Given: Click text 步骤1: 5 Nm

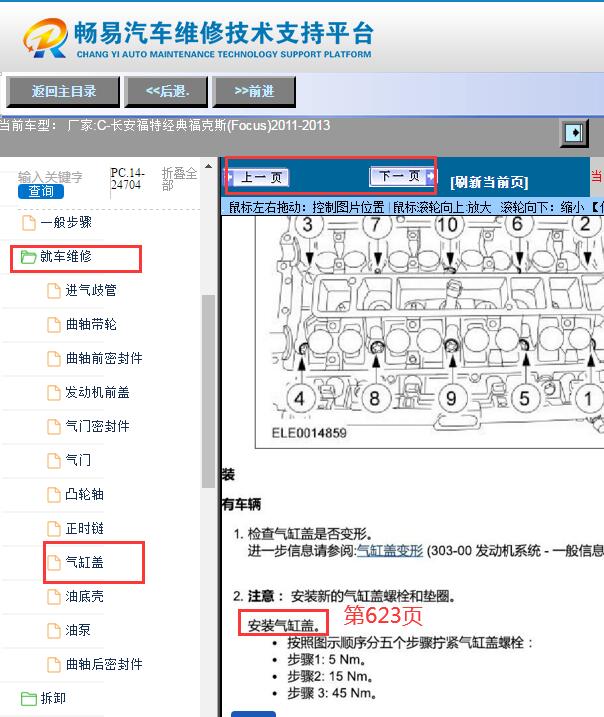Looking at the screenshot, I should [x=326, y=660].
